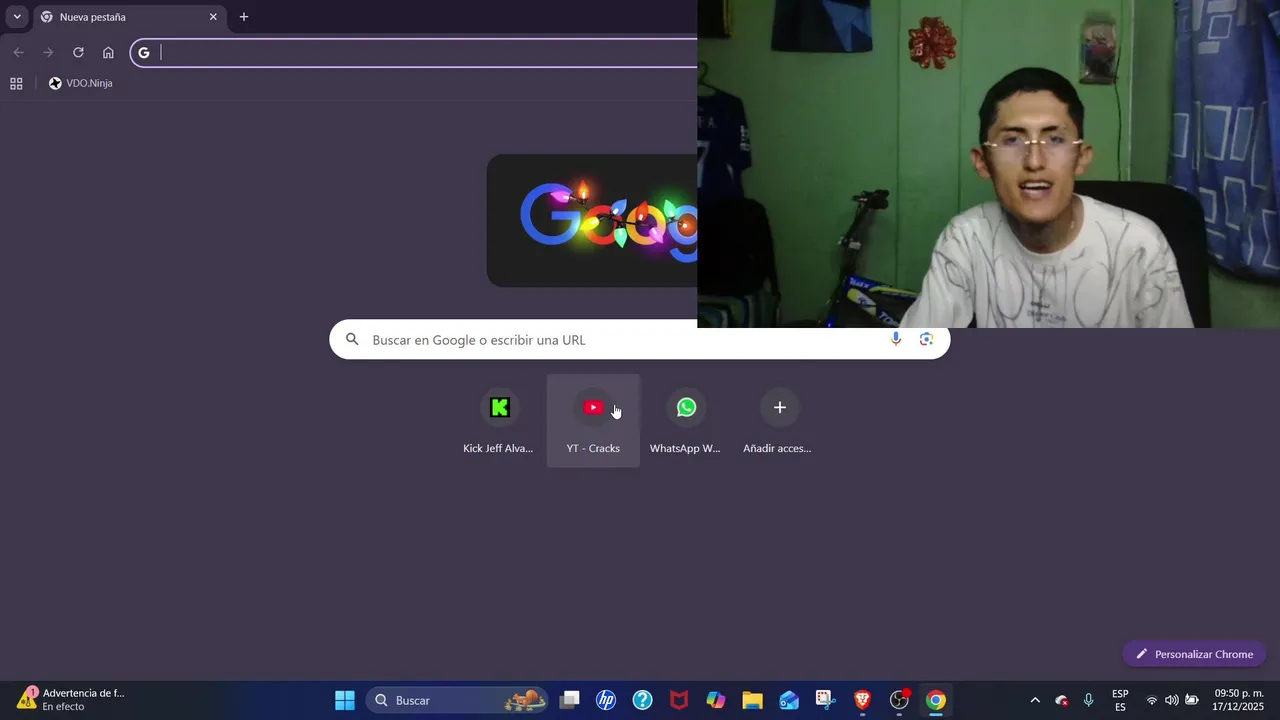Open Snipping Tool from taskbar

click(x=826, y=700)
